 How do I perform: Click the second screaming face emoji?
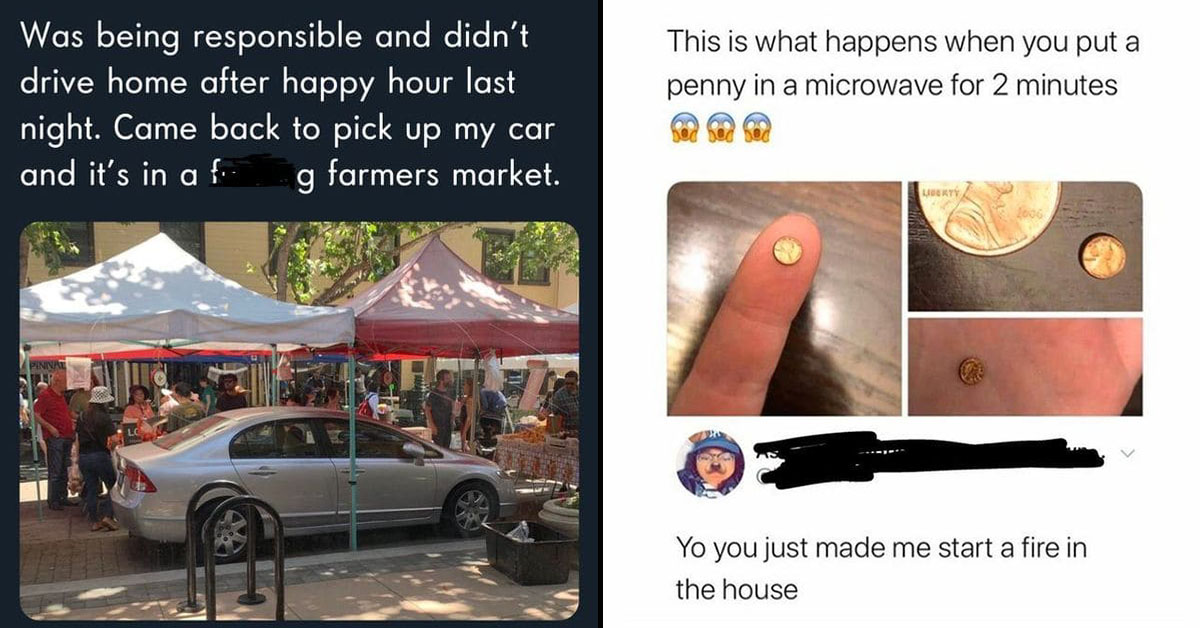[720, 126]
